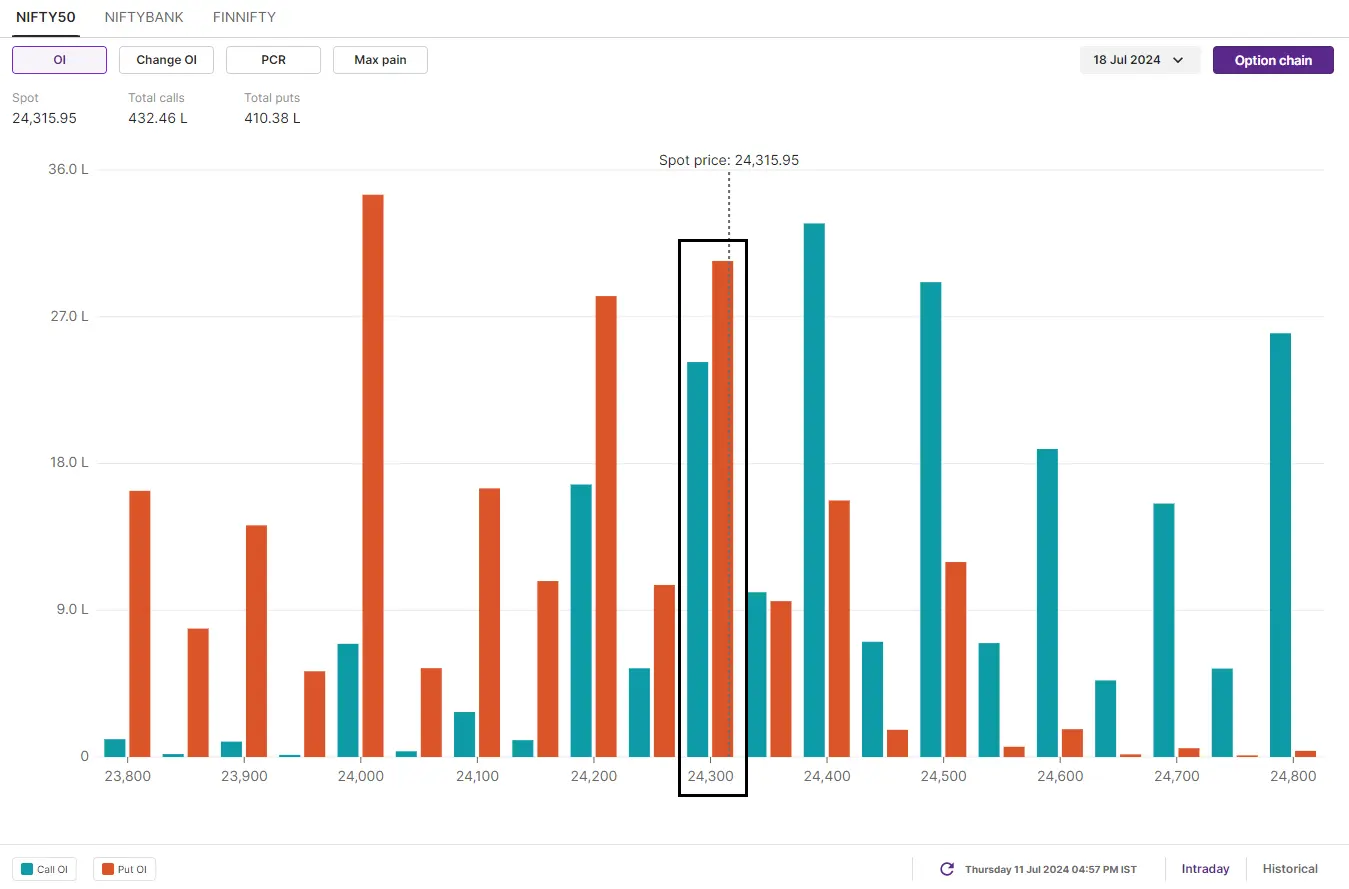This screenshot has width=1349, height=889.
Task: Click the 24,000 strike axis label
Action: point(361,776)
